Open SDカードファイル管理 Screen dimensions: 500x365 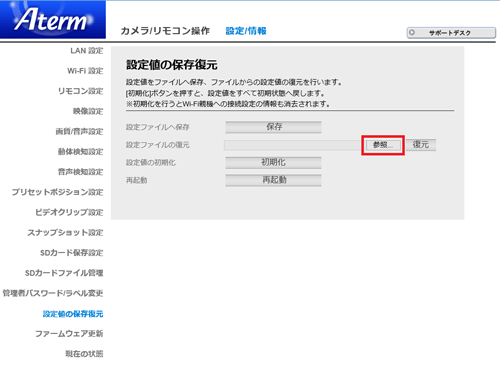[64, 273]
